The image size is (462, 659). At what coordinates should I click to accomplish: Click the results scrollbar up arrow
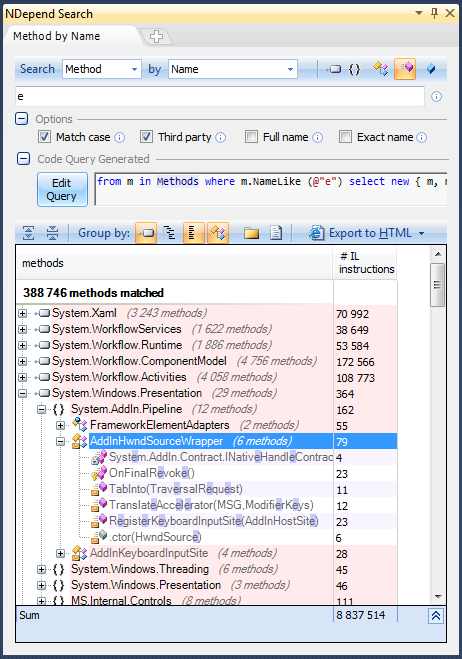click(438, 254)
